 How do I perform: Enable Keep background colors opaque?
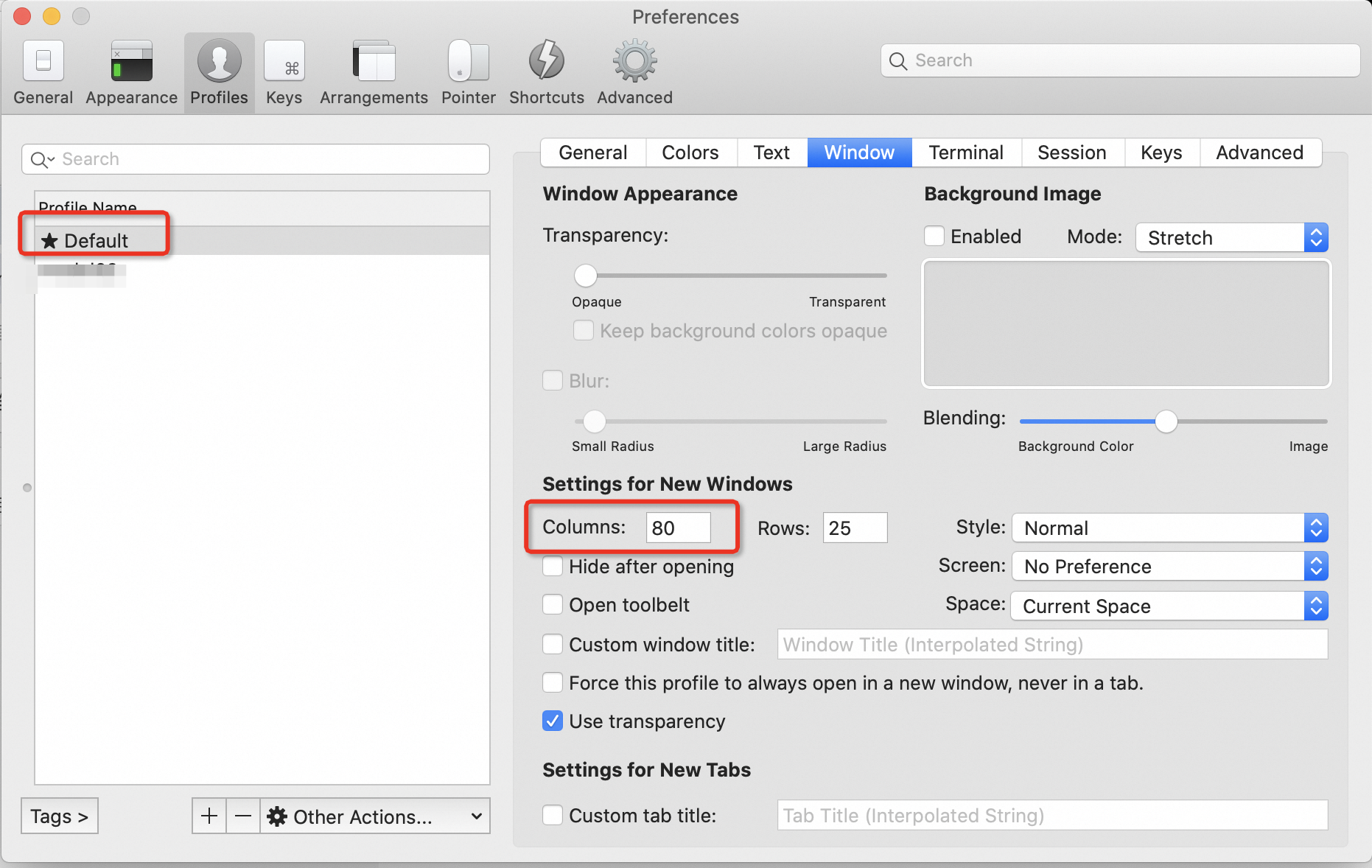coord(584,330)
